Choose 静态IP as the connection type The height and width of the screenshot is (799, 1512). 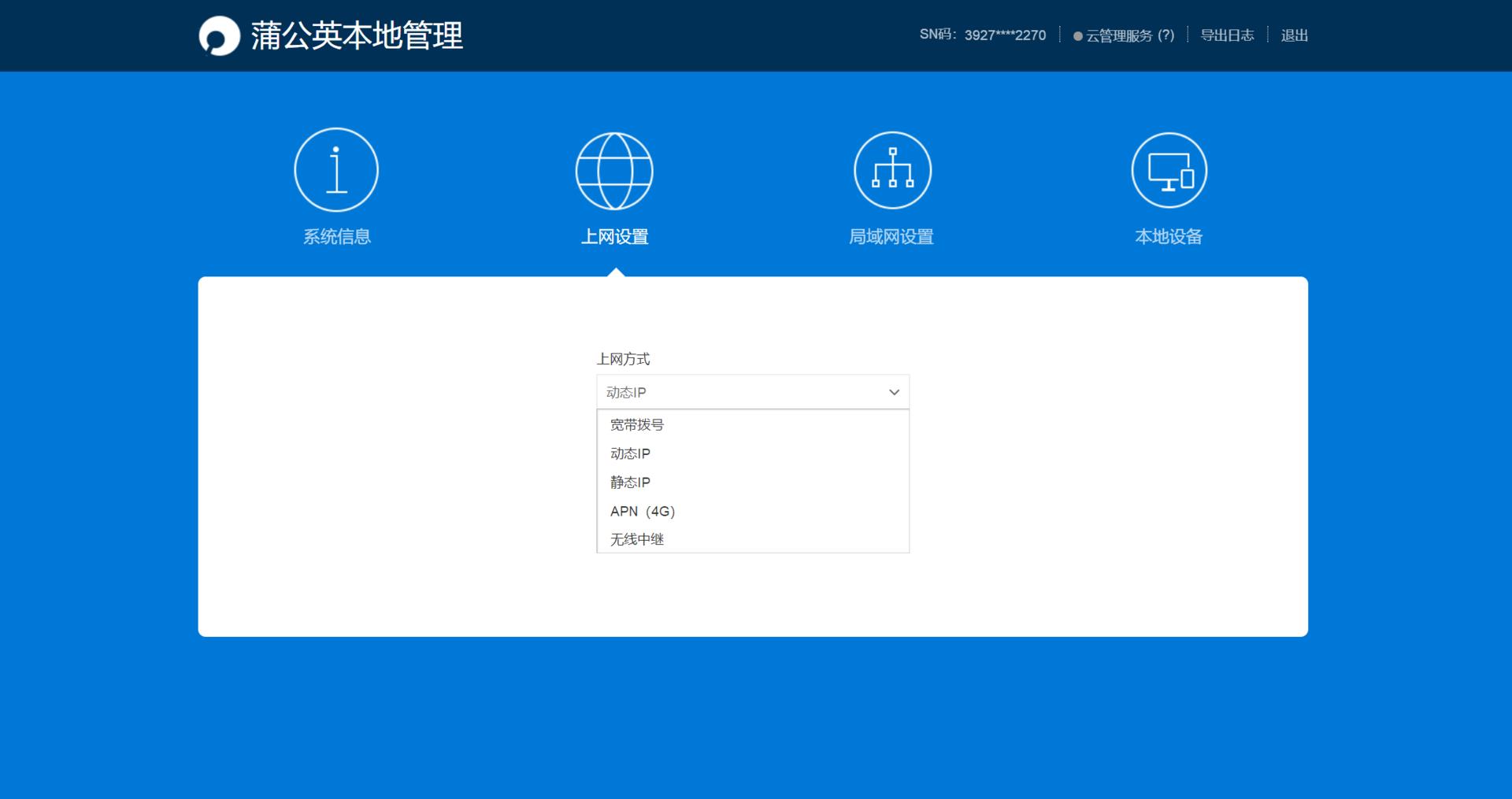(x=628, y=482)
